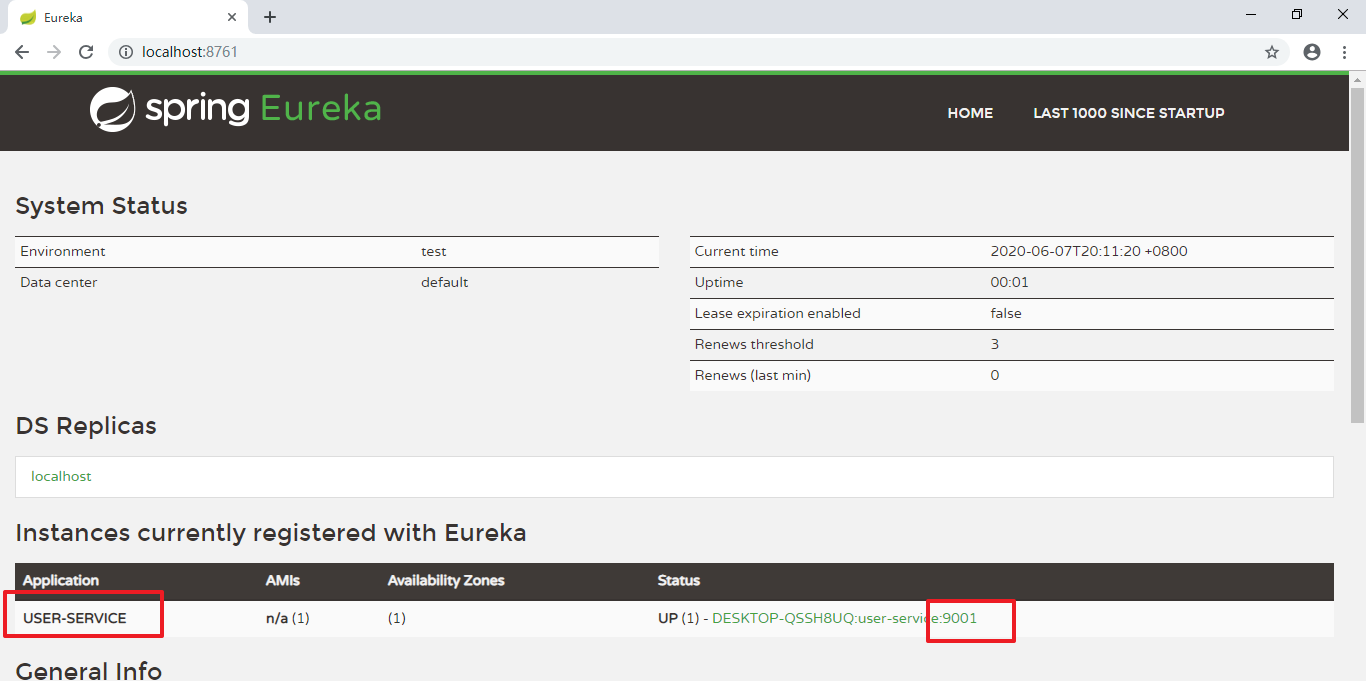Viewport: 1366px width, 681px height.
Task: Select the Lease expiration enabled label
Action: point(778,313)
